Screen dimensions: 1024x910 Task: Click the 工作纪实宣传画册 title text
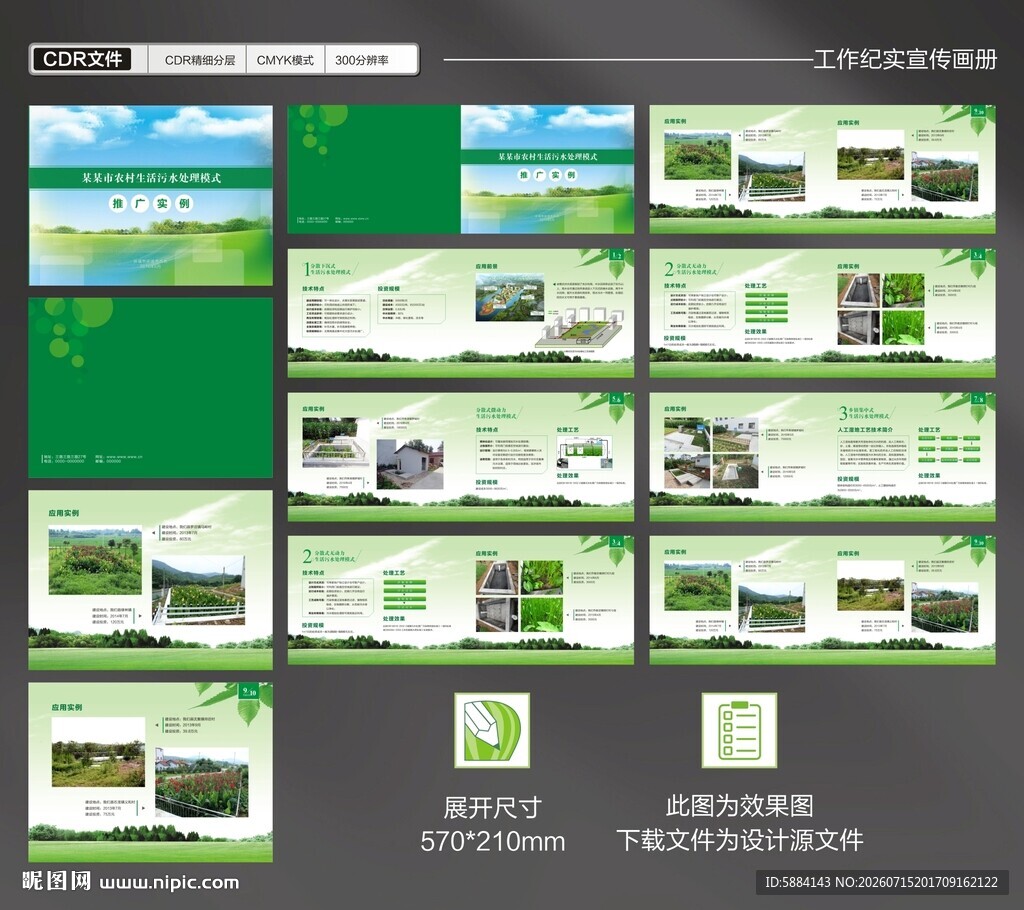point(906,59)
